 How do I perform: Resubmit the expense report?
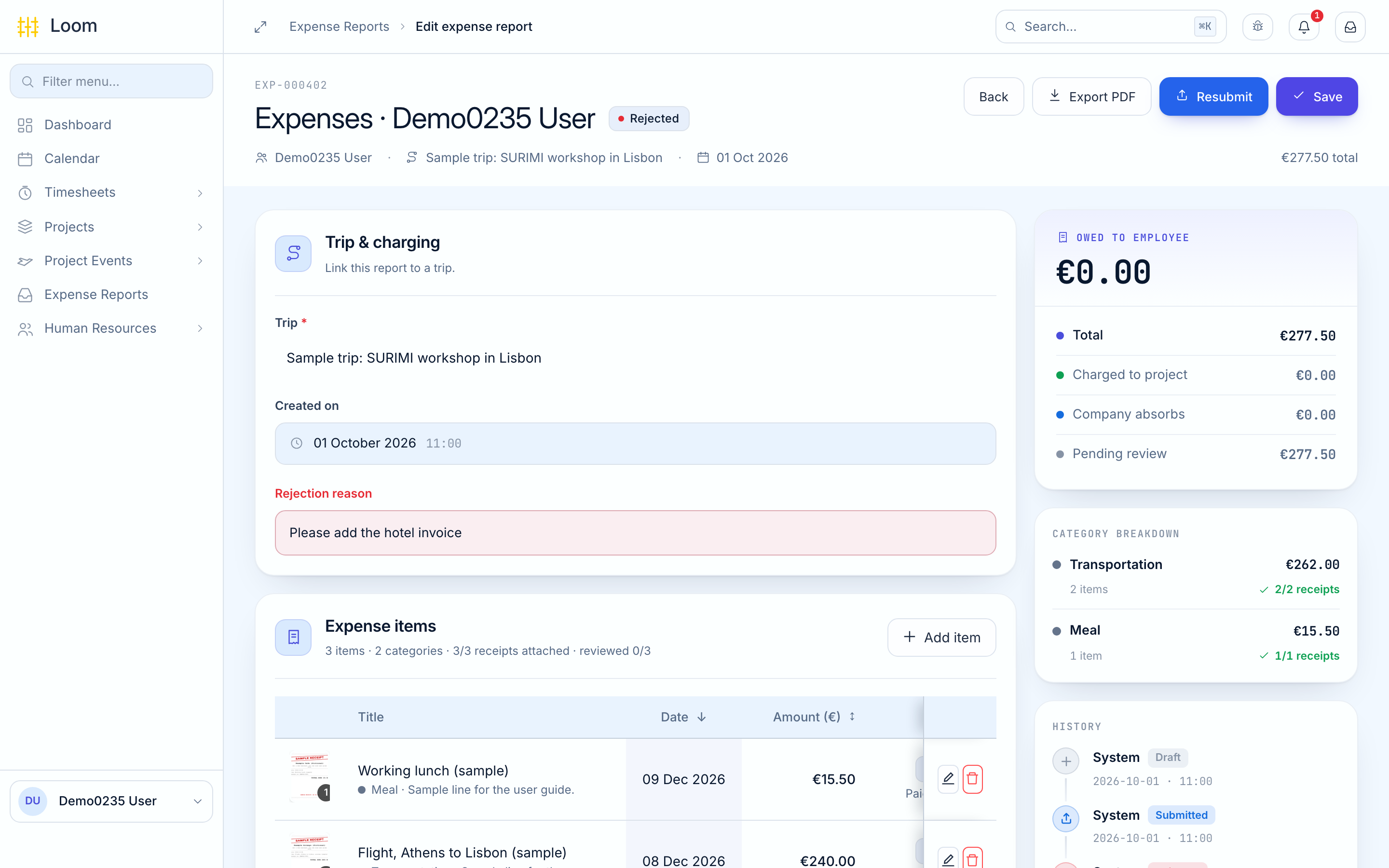(1213, 96)
